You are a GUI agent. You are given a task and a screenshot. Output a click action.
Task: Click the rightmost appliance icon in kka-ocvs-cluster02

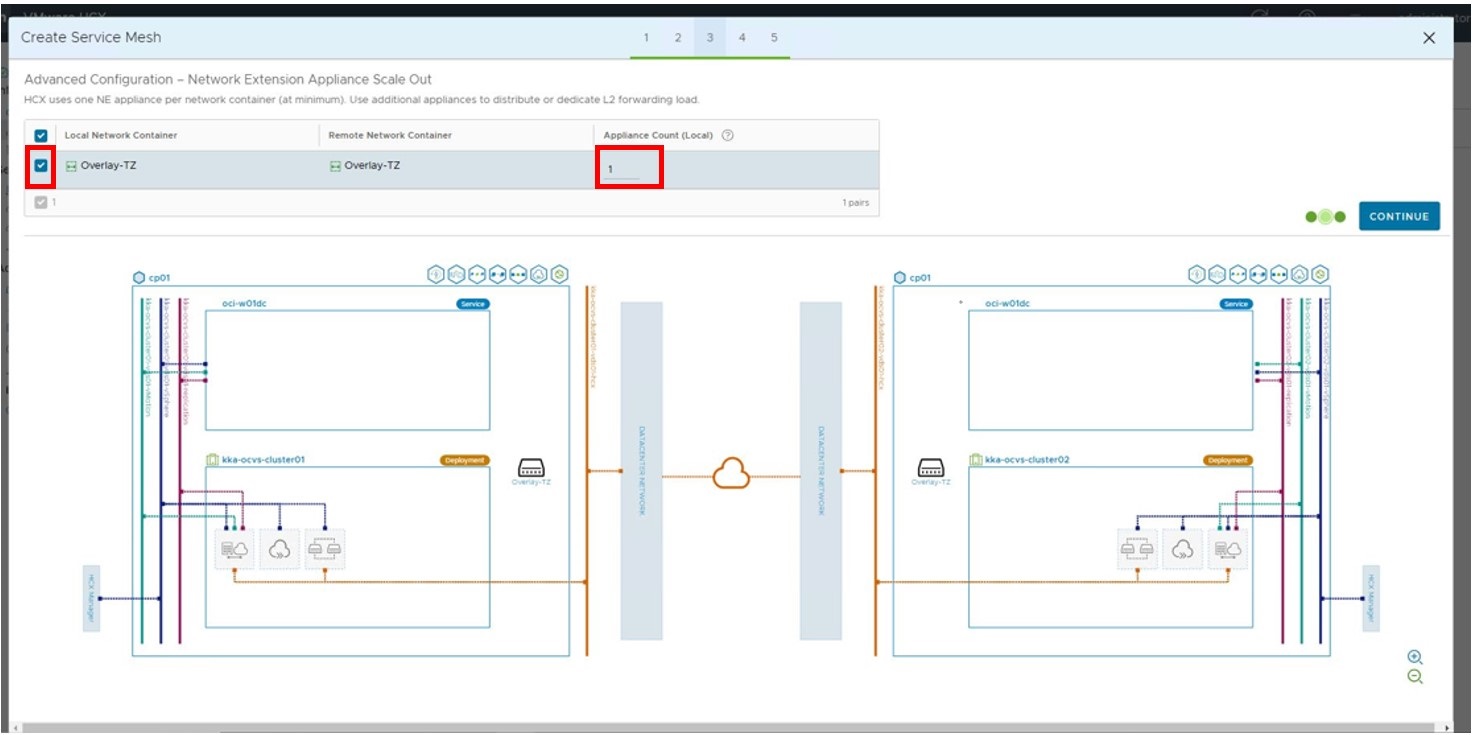tap(1227, 549)
